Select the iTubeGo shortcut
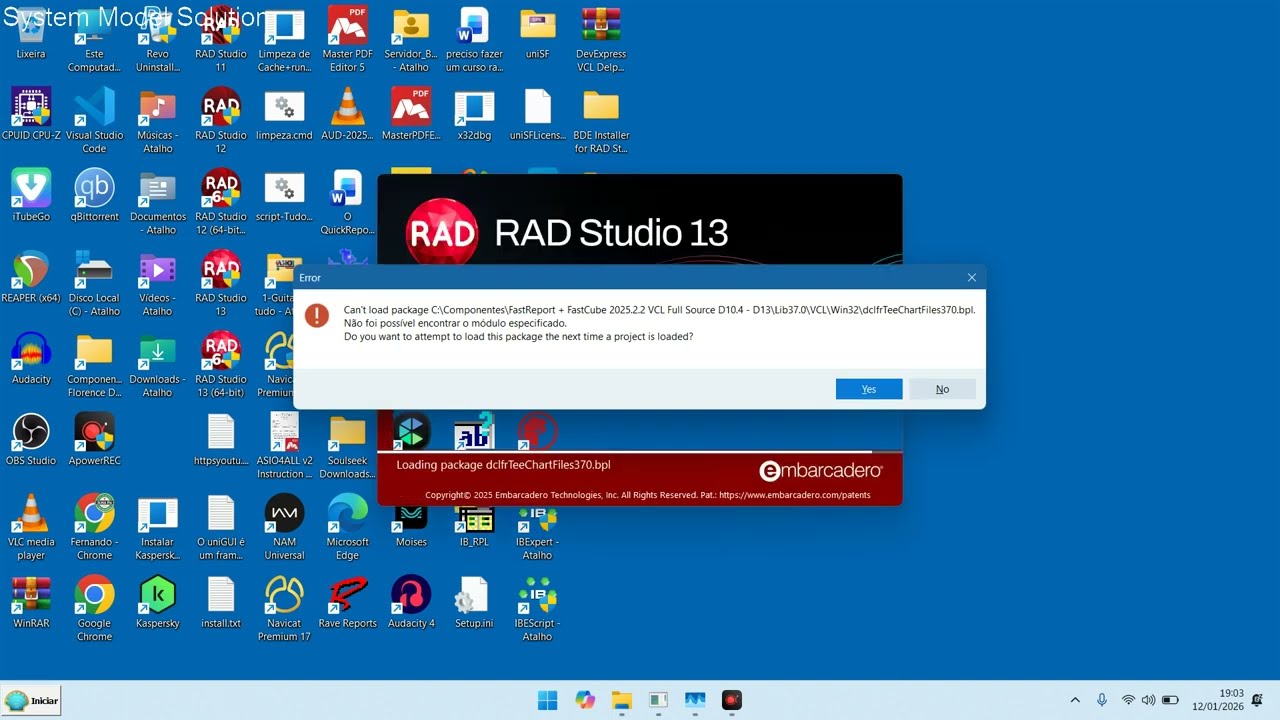 (x=31, y=195)
